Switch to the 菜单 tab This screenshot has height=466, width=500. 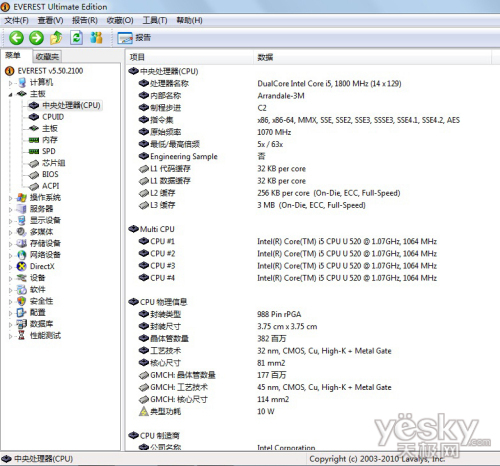[x=13, y=55]
